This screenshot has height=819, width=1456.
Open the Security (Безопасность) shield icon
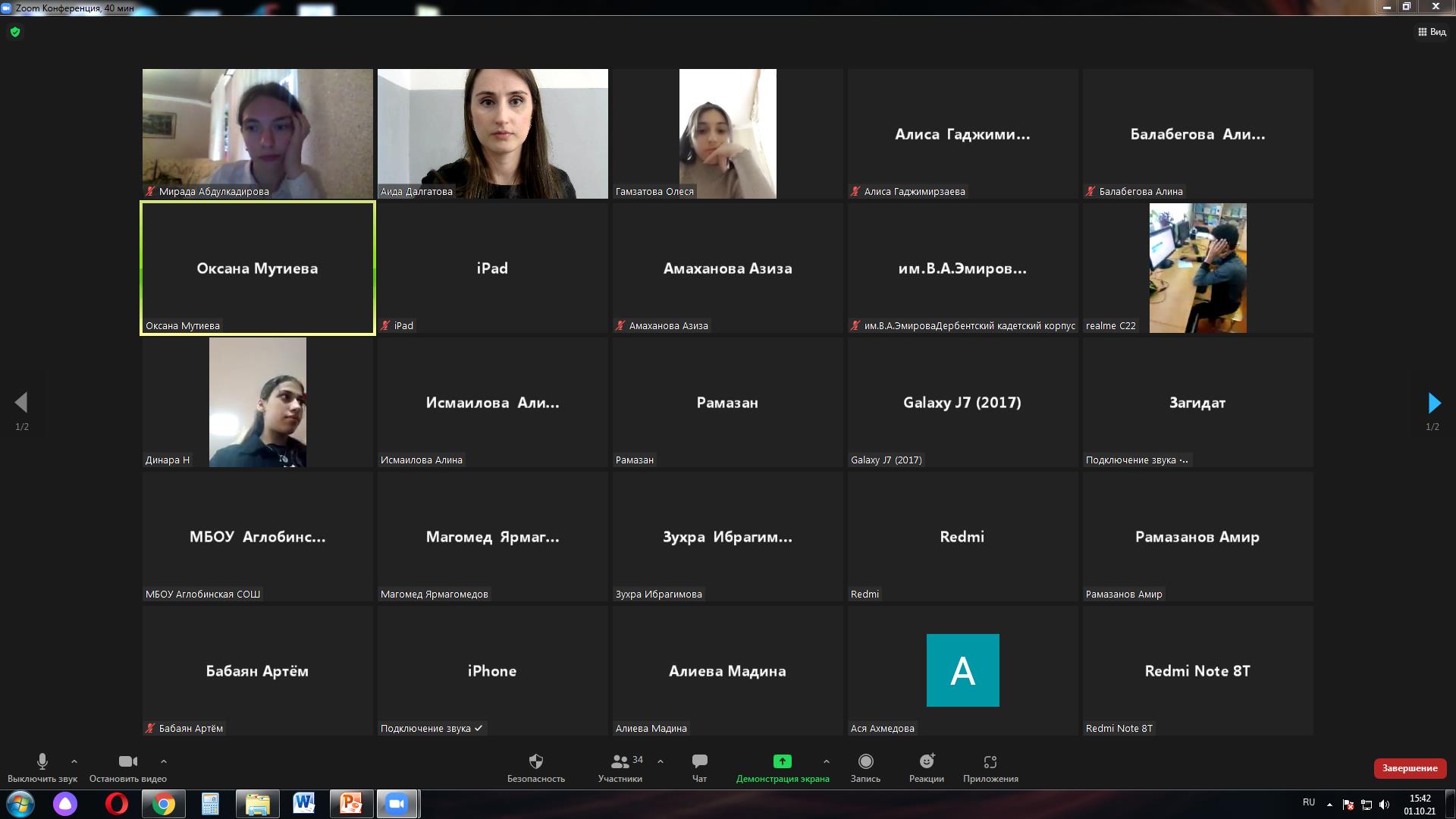pos(536,761)
